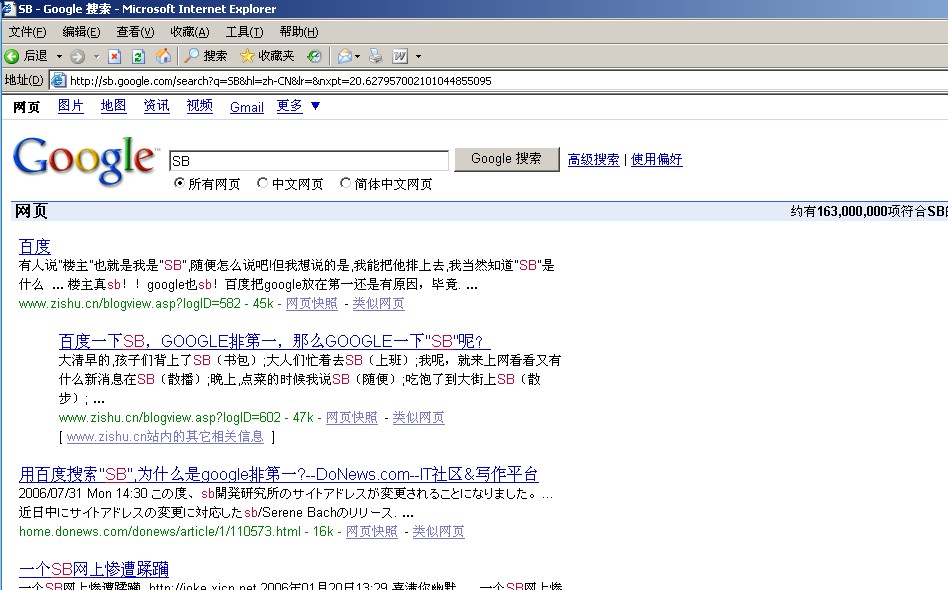Go to the Home page icon
Viewport: 948px width, 590px height.
[x=163, y=56]
